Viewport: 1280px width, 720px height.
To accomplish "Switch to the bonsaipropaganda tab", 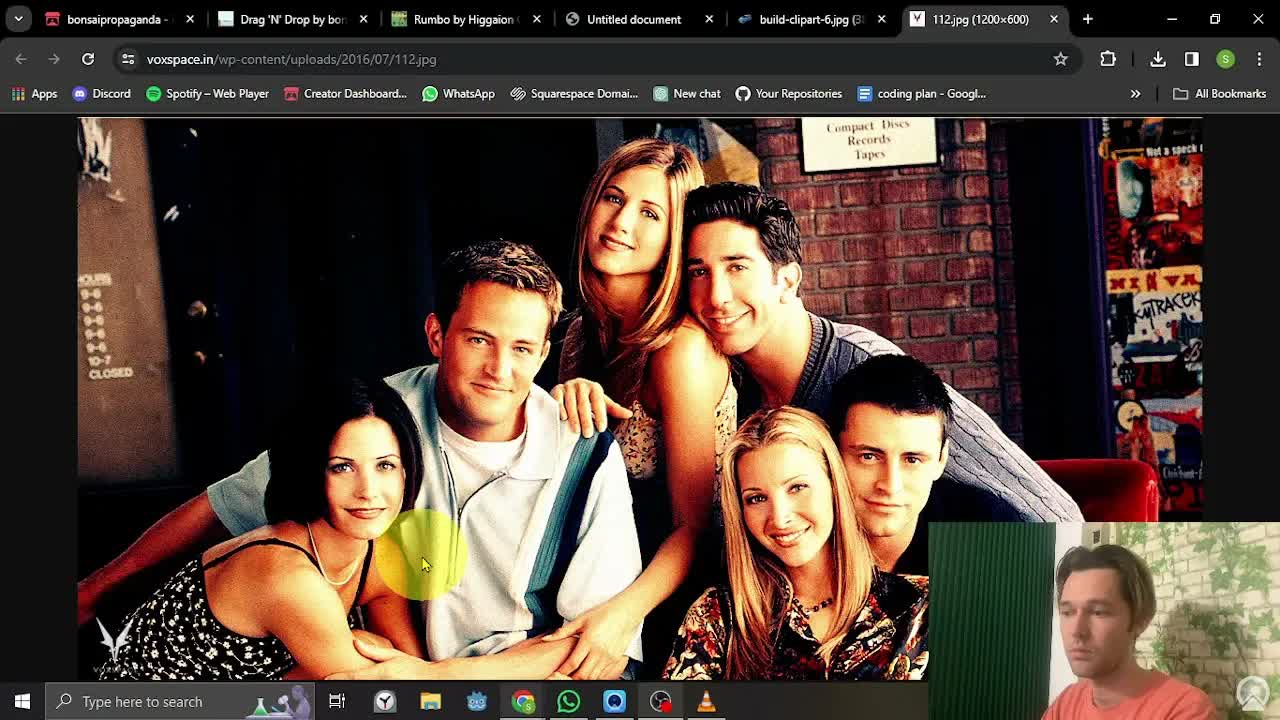I will 120,19.
